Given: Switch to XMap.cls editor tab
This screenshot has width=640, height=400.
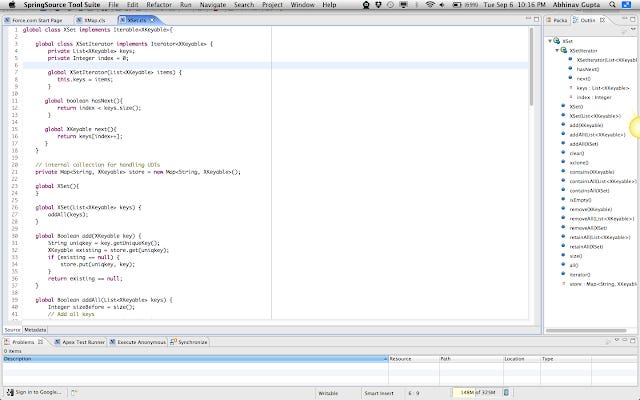Looking at the screenshot, I should pyautogui.click(x=95, y=20).
